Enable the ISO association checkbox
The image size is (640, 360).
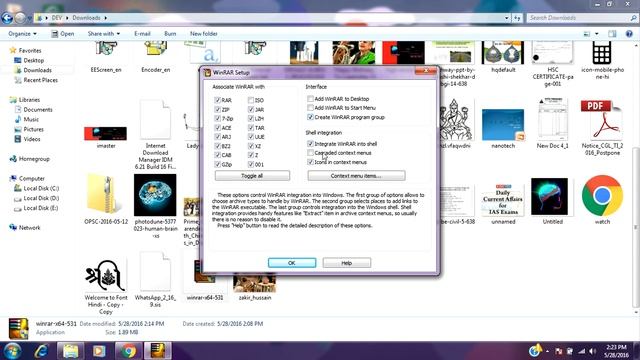[251, 100]
